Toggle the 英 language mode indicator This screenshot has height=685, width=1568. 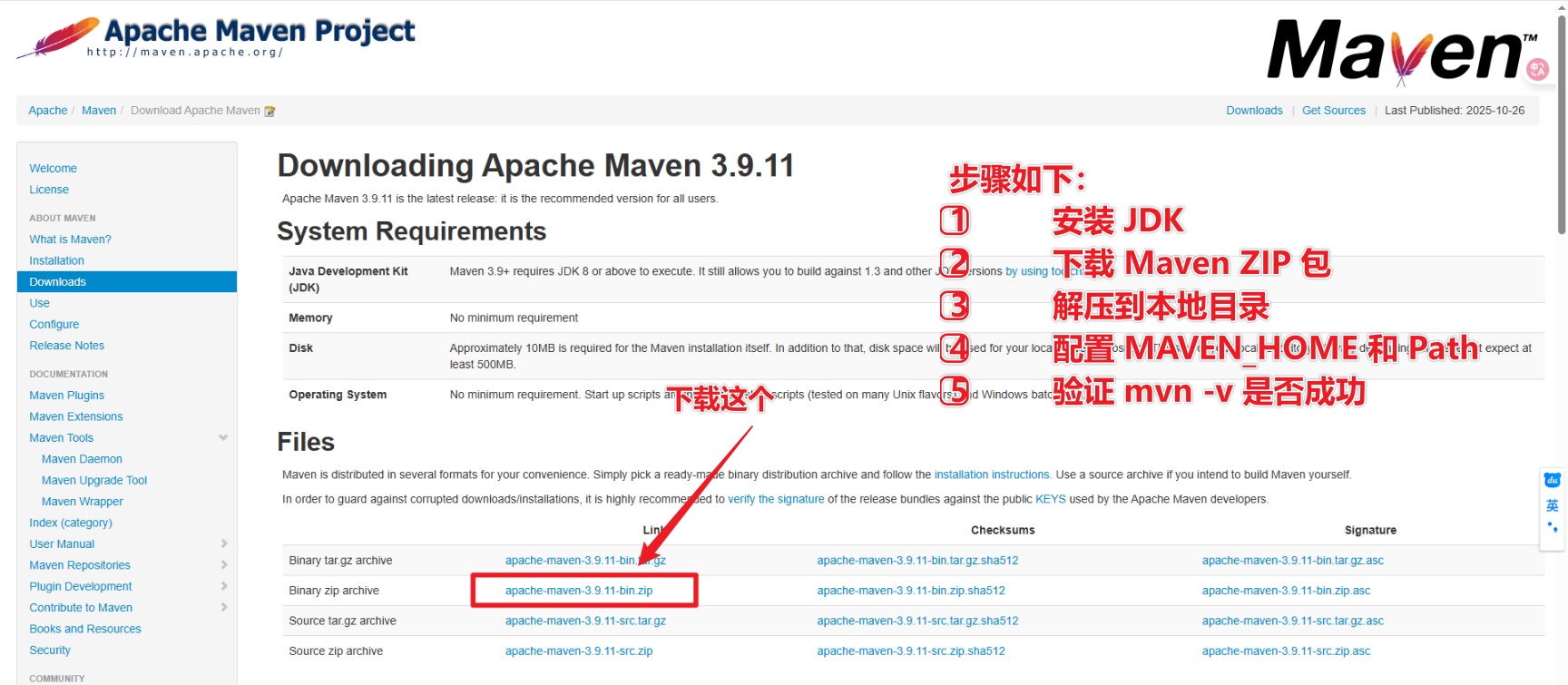[x=1552, y=505]
